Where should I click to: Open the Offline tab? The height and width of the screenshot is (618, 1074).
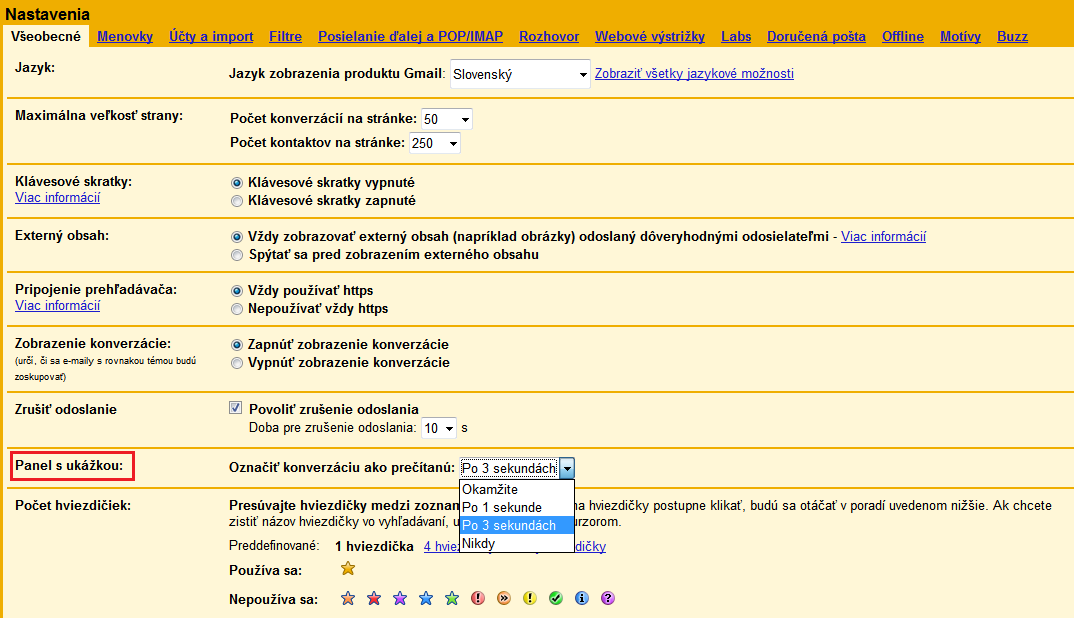click(x=903, y=36)
